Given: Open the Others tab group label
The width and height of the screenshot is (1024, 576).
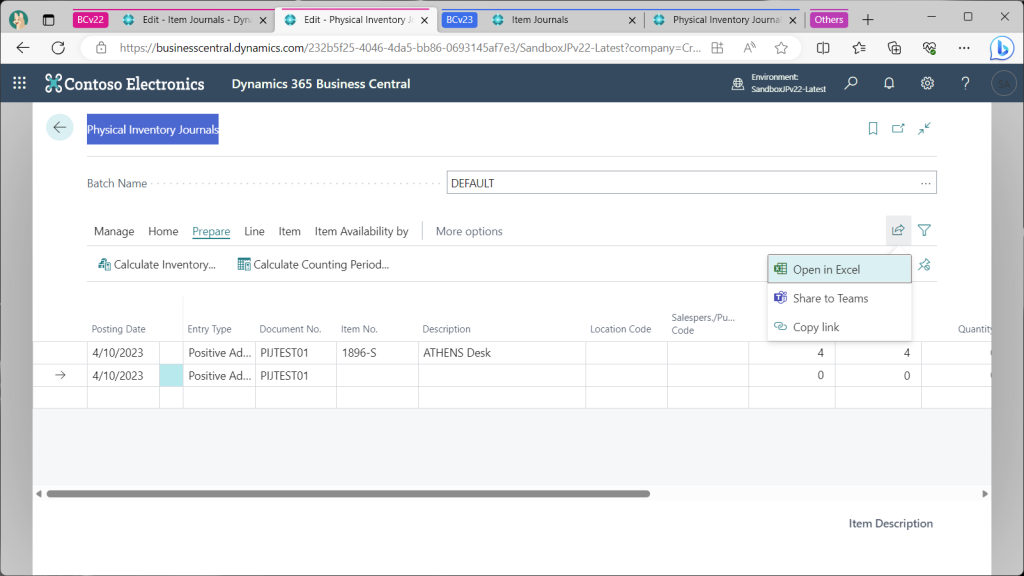Looking at the screenshot, I should (829, 20).
